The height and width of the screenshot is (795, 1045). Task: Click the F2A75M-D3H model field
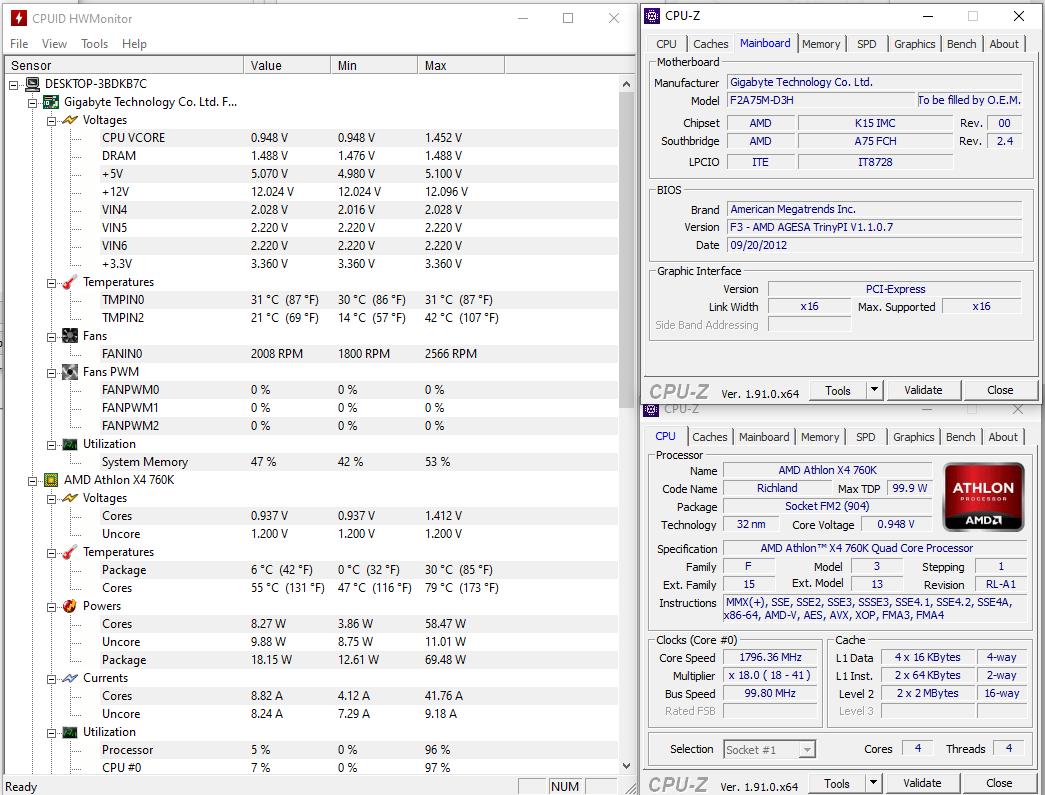tap(821, 101)
